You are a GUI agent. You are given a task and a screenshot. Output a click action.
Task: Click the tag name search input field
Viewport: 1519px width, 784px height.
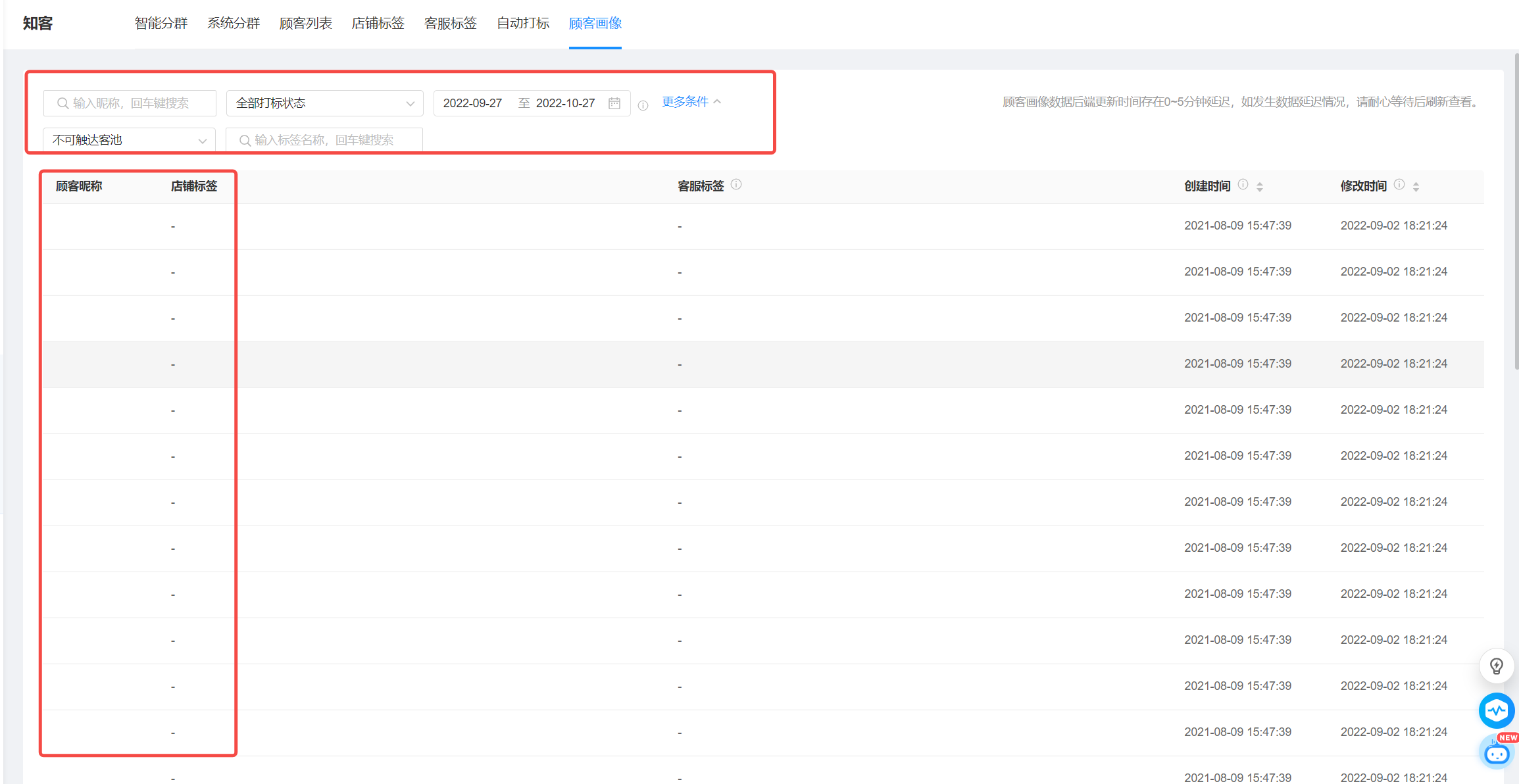[x=324, y=140]
